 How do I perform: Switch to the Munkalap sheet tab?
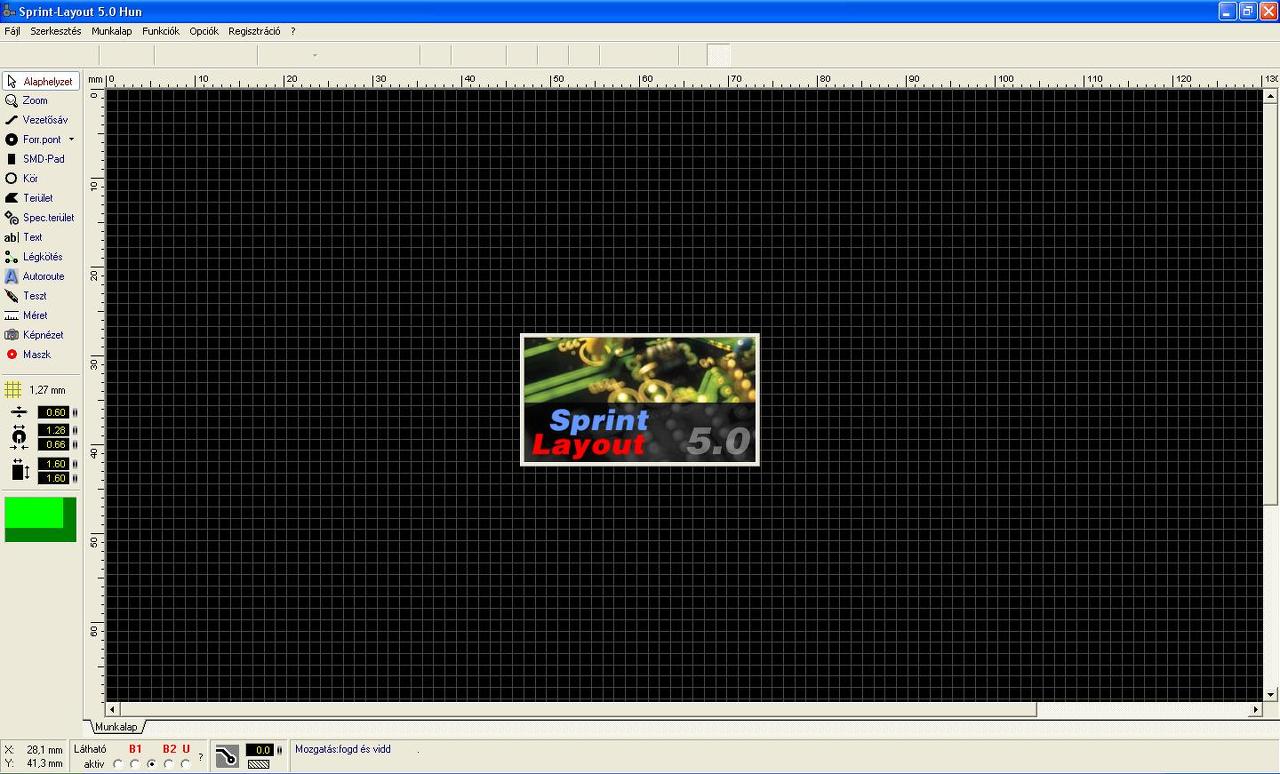click(116, 727)
